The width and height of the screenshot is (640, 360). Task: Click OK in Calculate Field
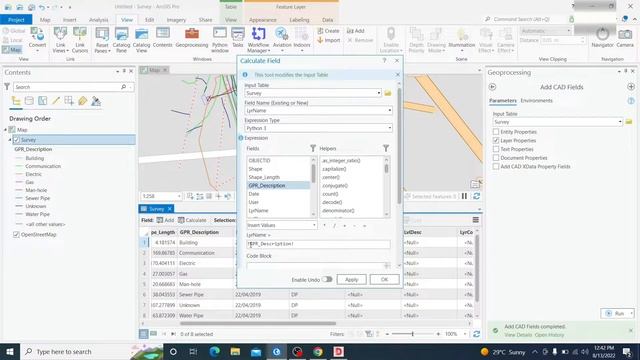(x=384, y=280)
